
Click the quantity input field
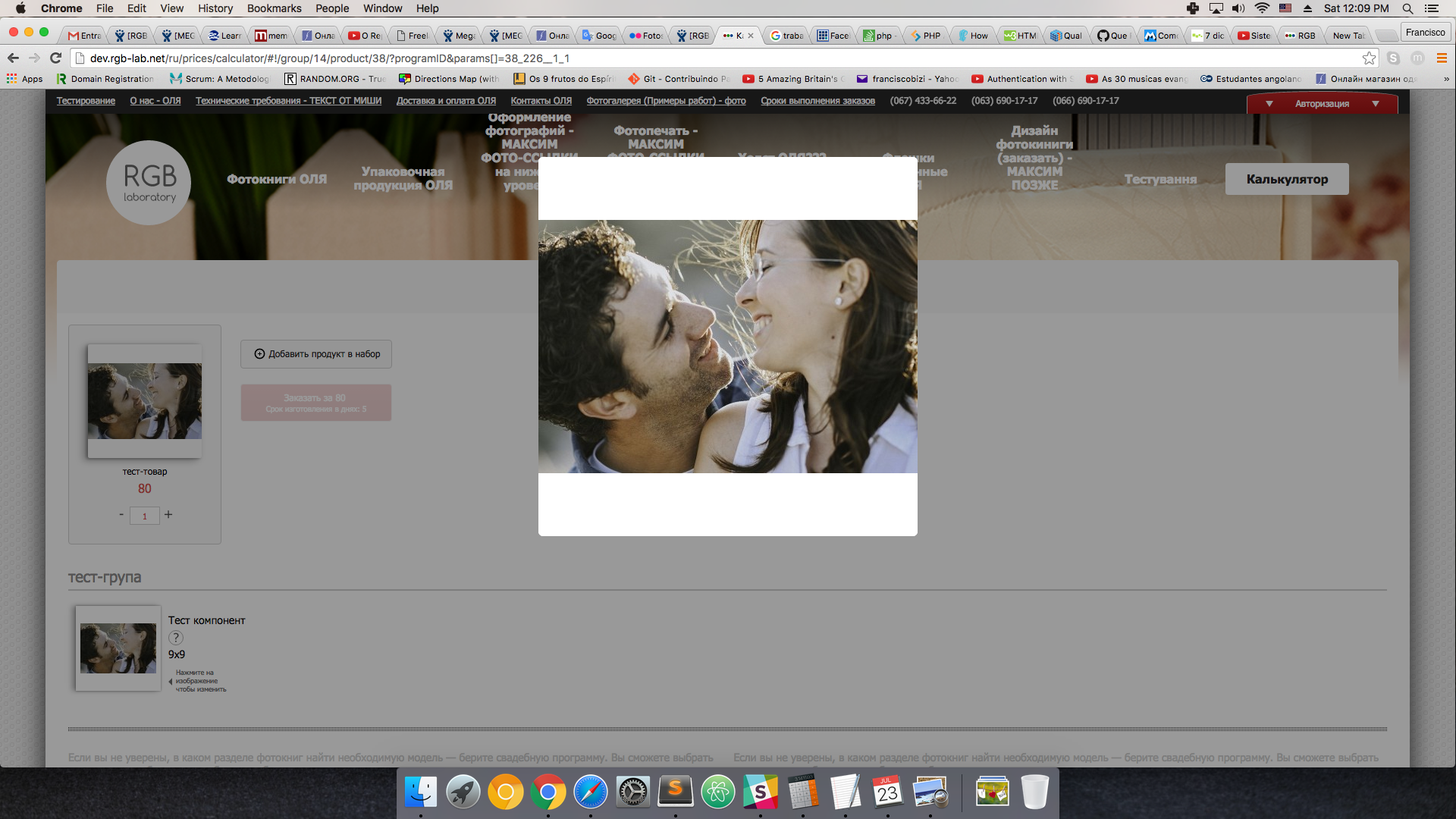(144, 516)
